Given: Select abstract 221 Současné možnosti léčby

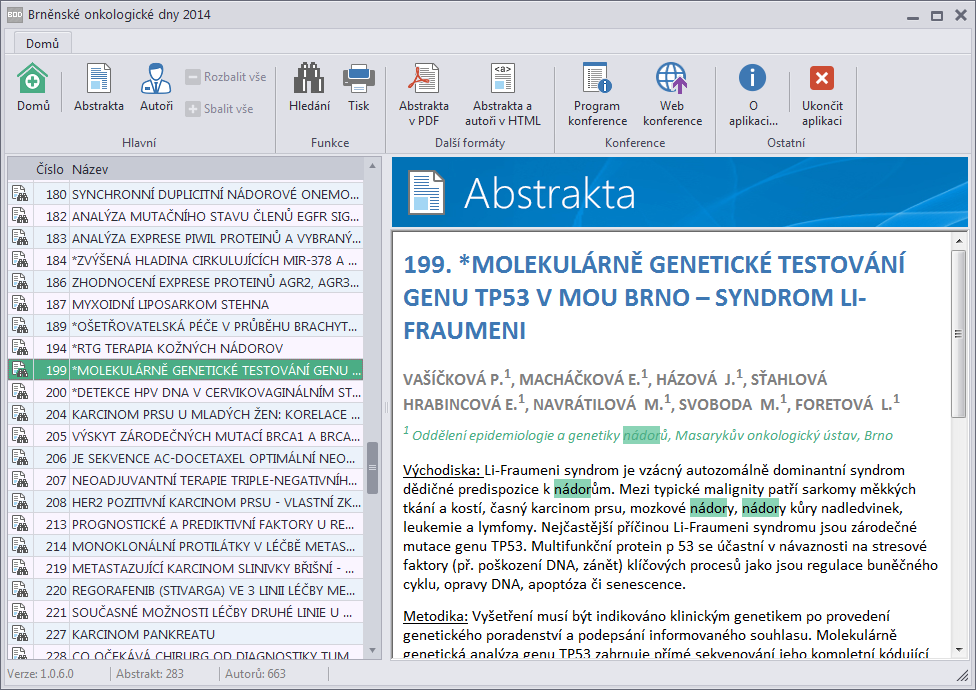Looking at the screenshot, I should [x=185, y=612].
